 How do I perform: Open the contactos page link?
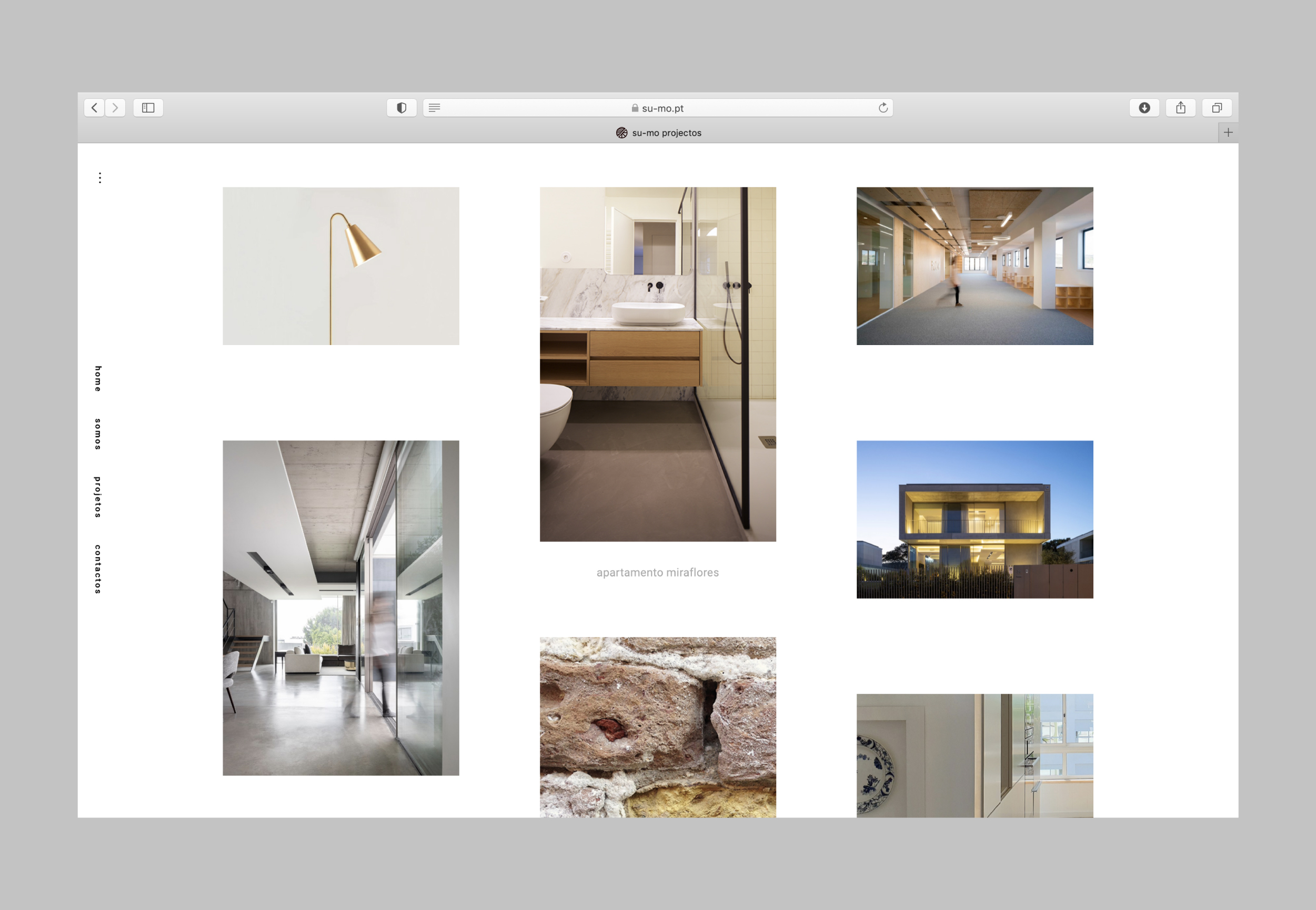tap(98, 569)
